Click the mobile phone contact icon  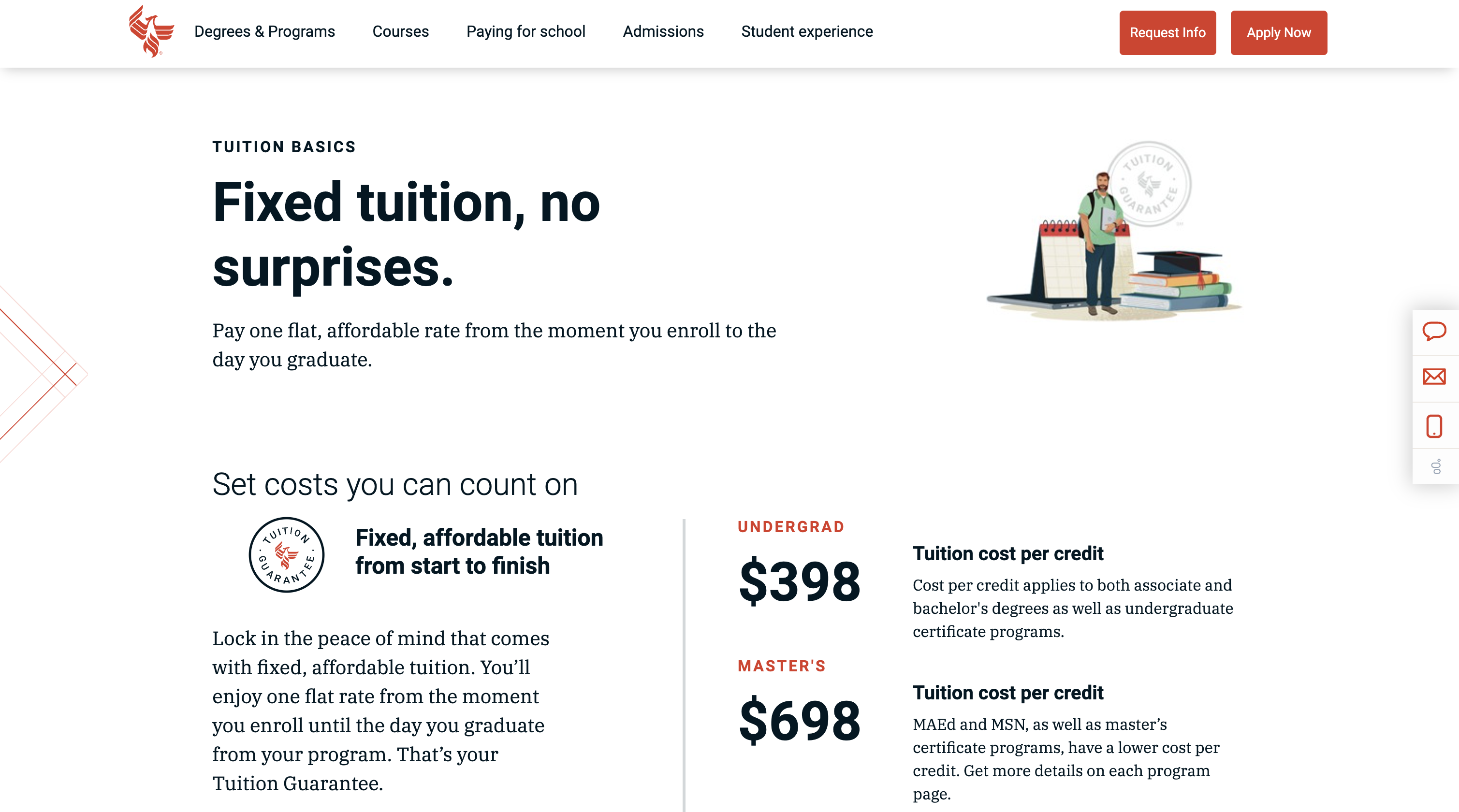1434,426
